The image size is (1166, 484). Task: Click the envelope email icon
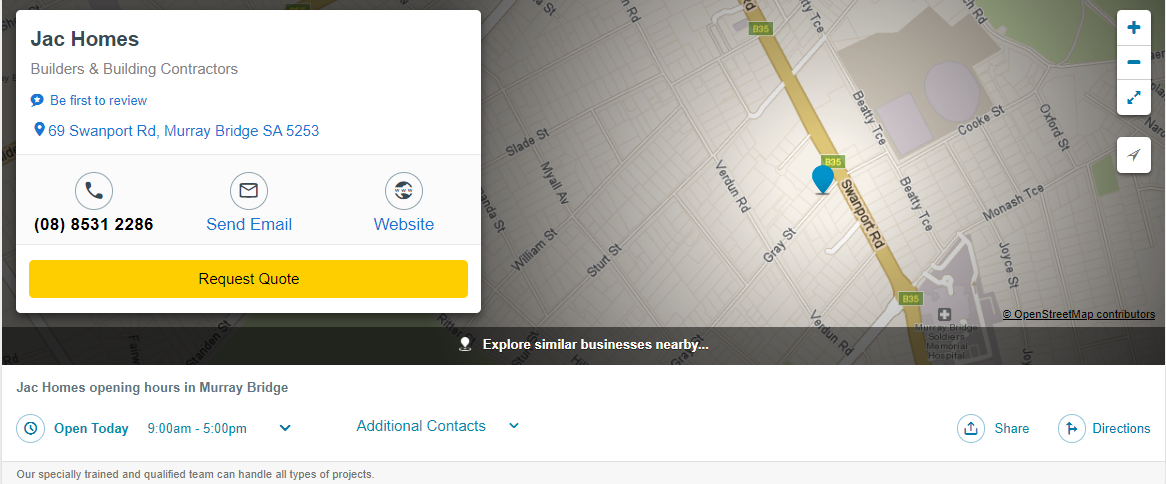click(x=248, y=191)
